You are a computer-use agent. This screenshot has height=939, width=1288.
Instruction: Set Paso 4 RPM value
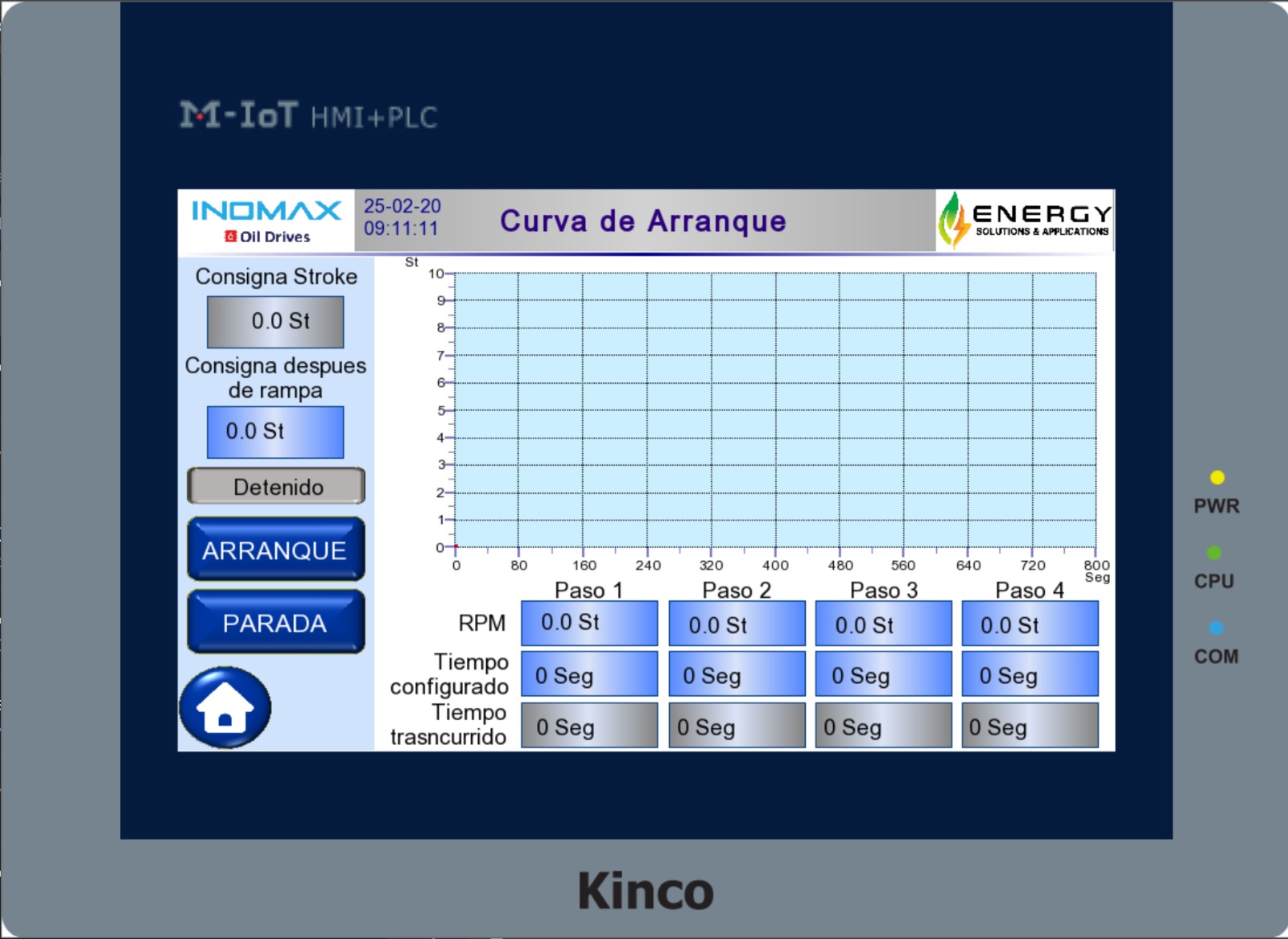point(1030,624)
